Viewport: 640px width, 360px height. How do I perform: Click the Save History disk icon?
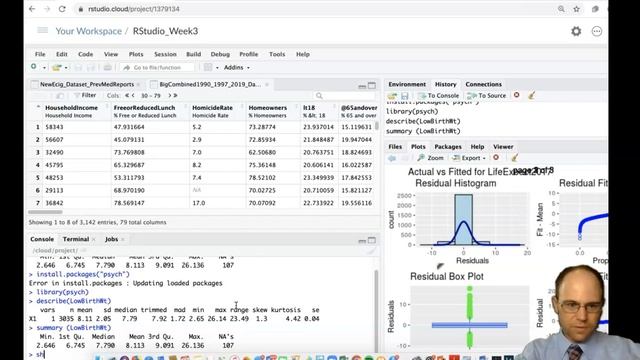[x=404, y=96]
